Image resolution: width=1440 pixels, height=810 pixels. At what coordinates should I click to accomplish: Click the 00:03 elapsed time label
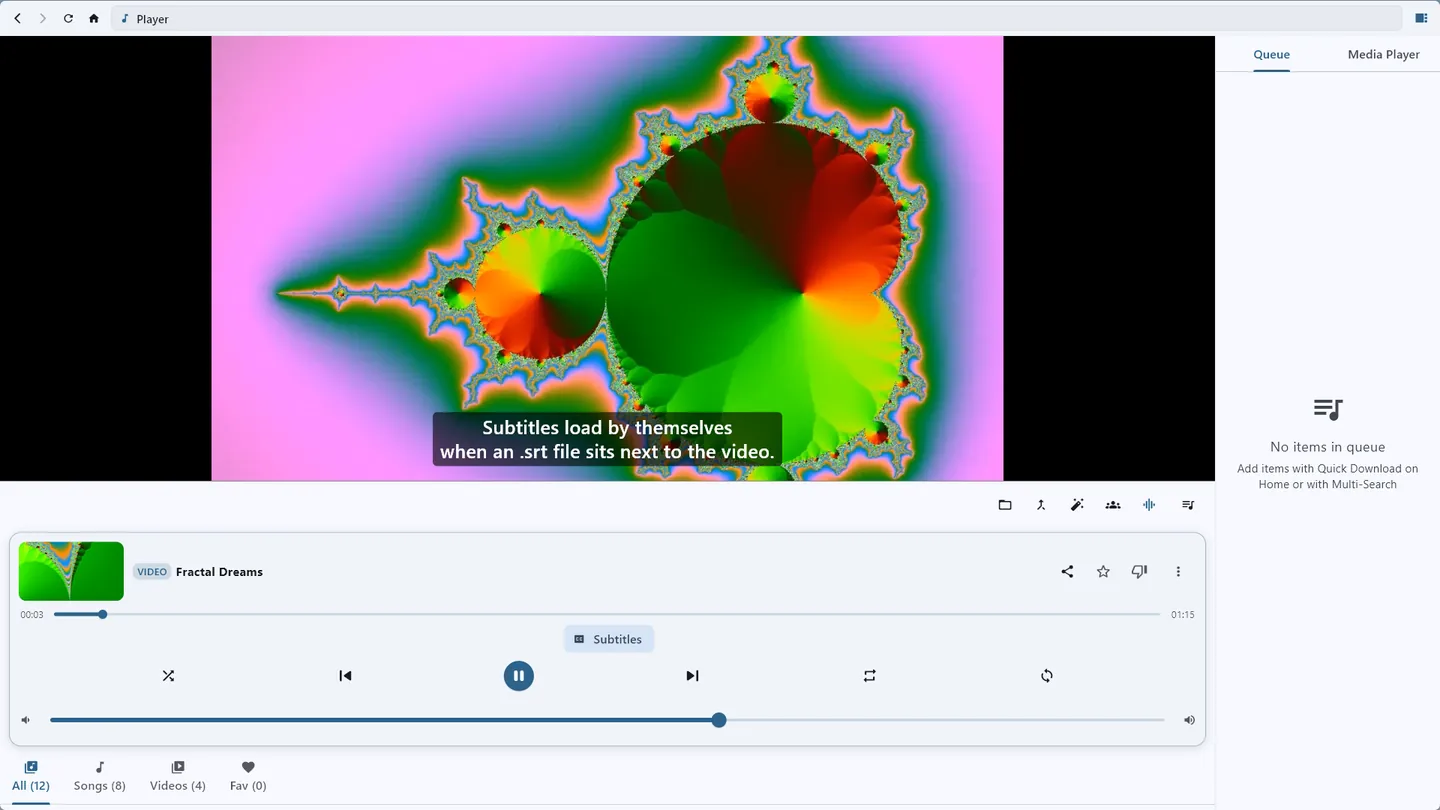click(x=32, y=615)
